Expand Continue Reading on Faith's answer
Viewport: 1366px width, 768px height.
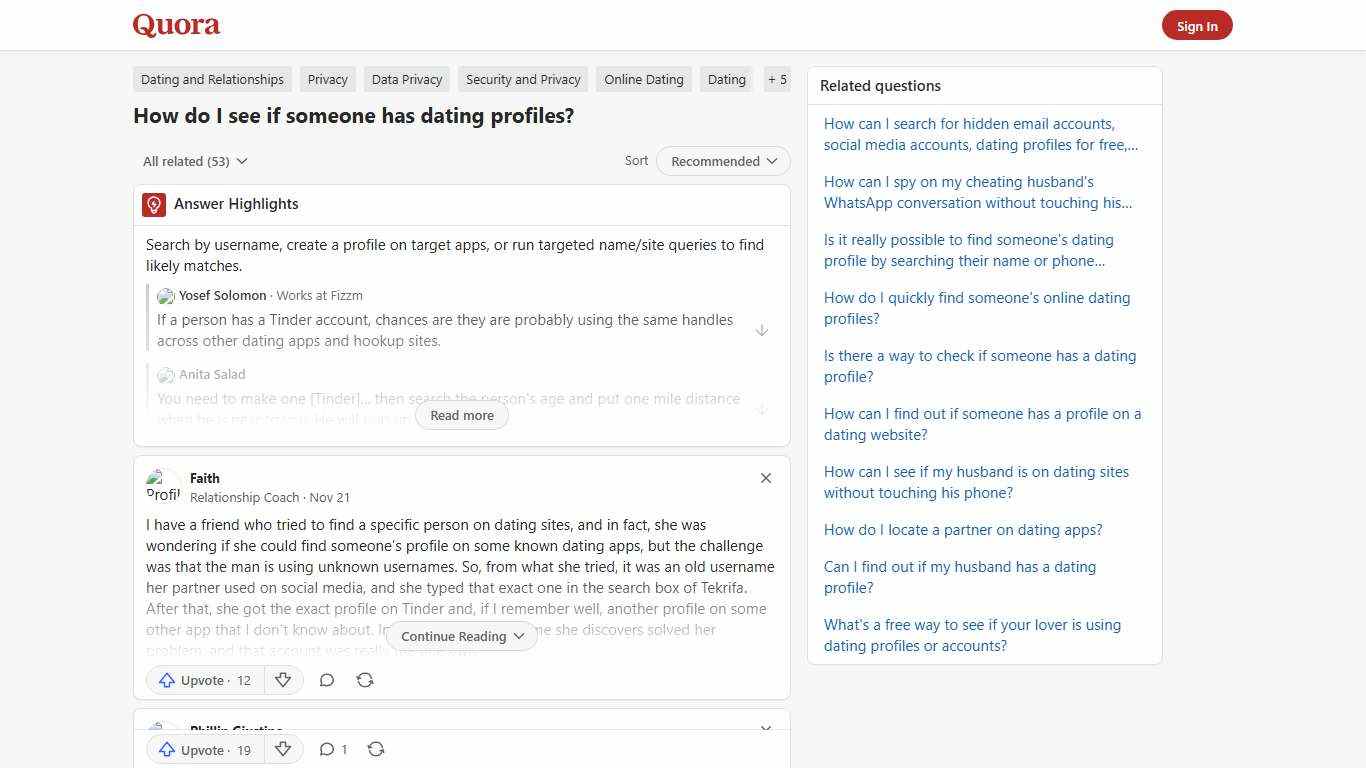click(x=461, y=636)
